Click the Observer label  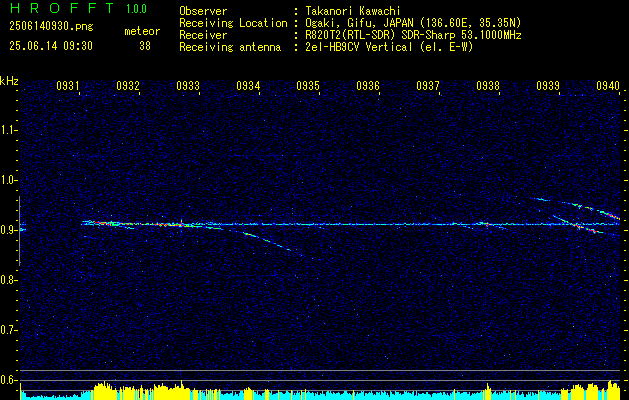(x=203, y=11)
